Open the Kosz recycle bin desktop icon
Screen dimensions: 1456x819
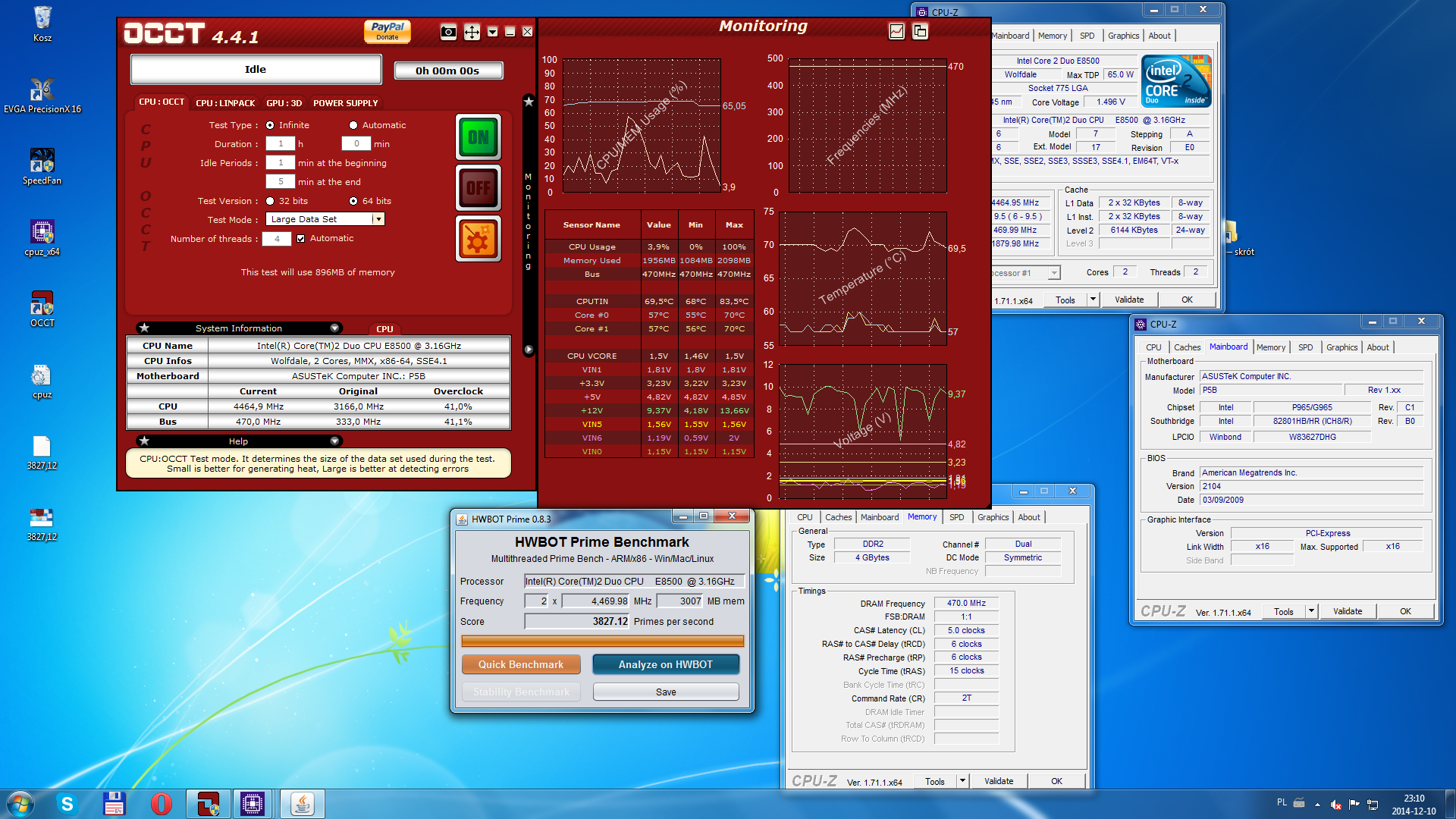[42, 24]
